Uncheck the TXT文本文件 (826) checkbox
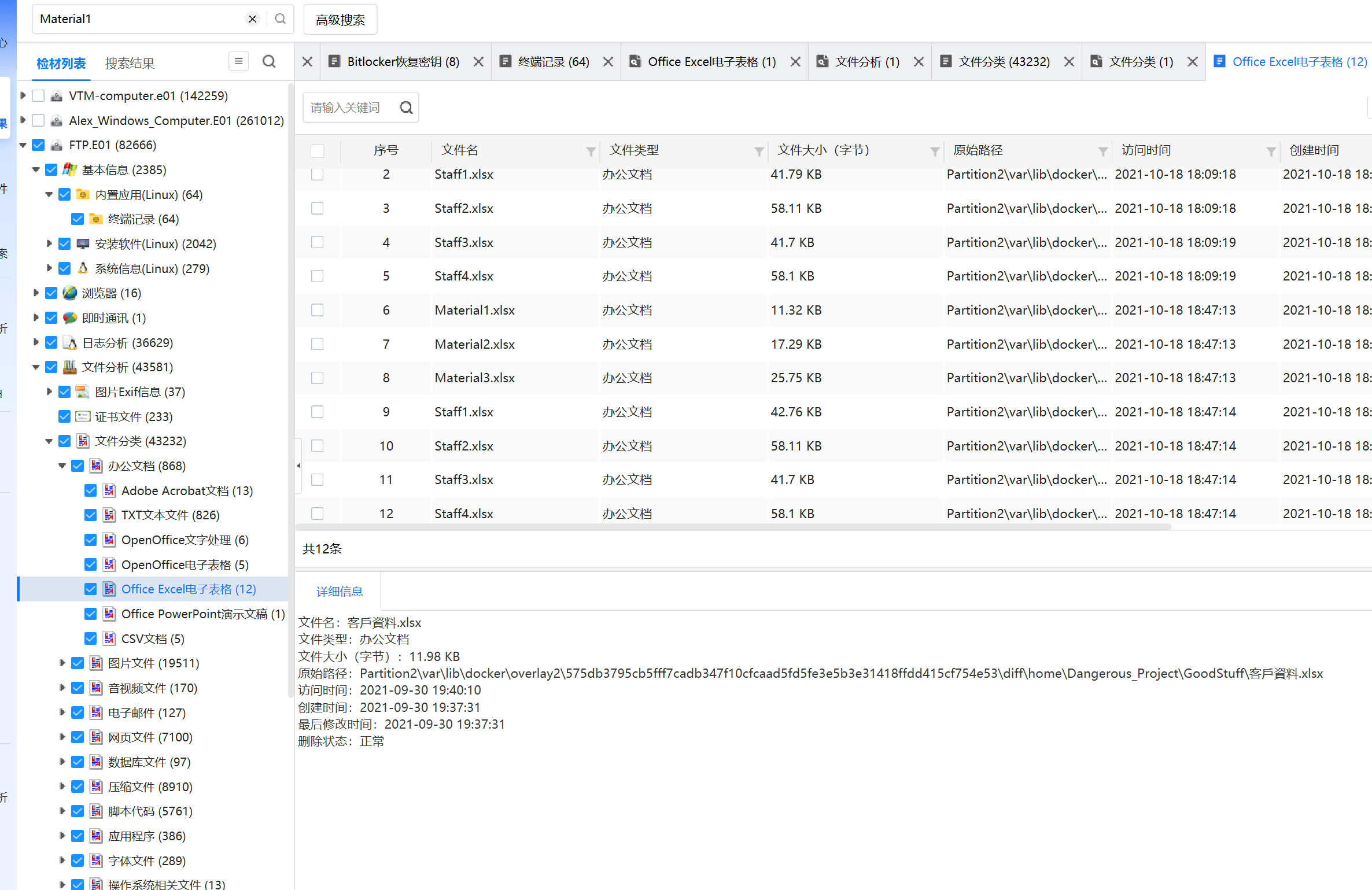This screenshot has height=890, width=1372. (91, 515)
